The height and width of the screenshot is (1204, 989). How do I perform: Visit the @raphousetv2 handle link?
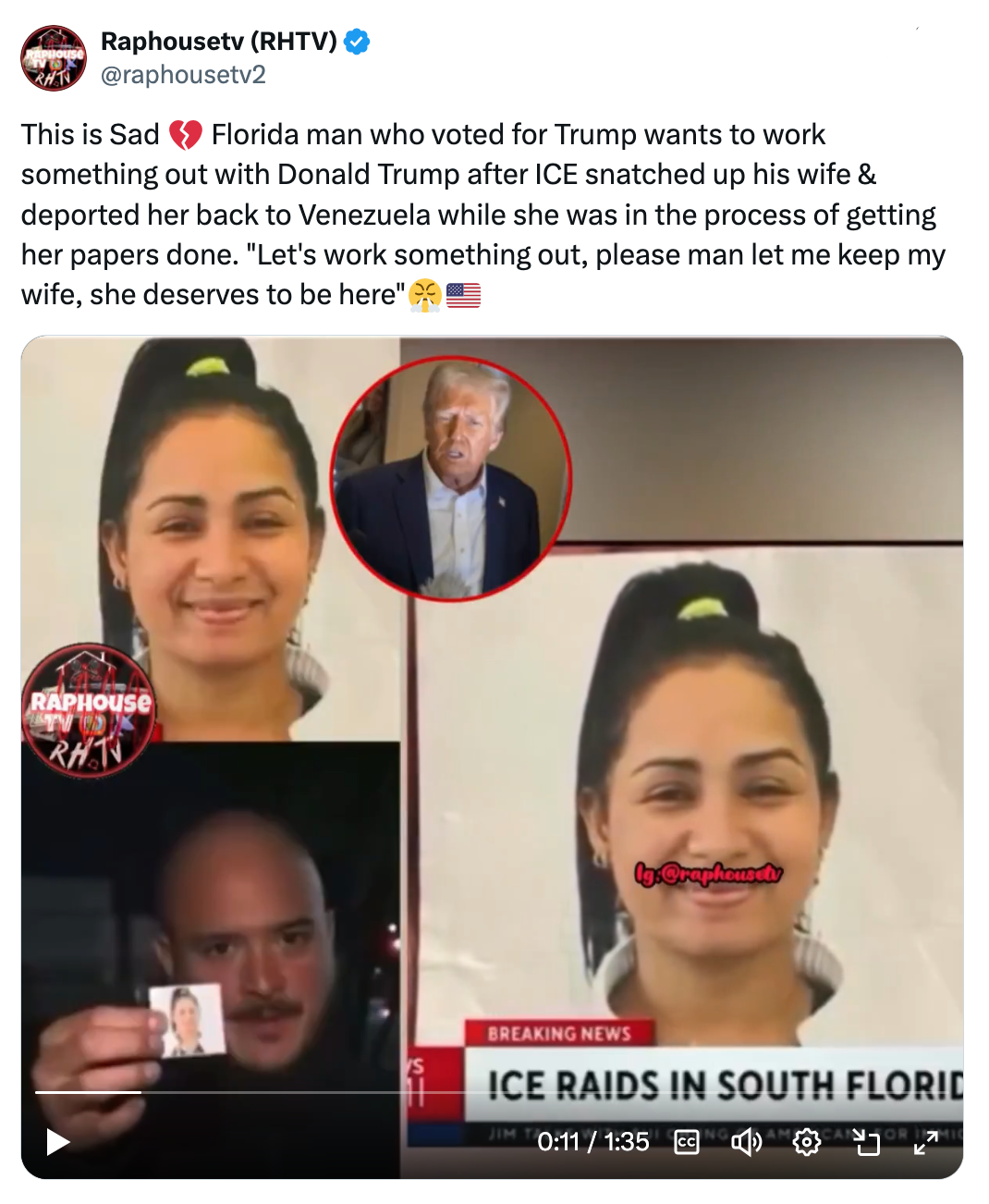click(183, 75)
